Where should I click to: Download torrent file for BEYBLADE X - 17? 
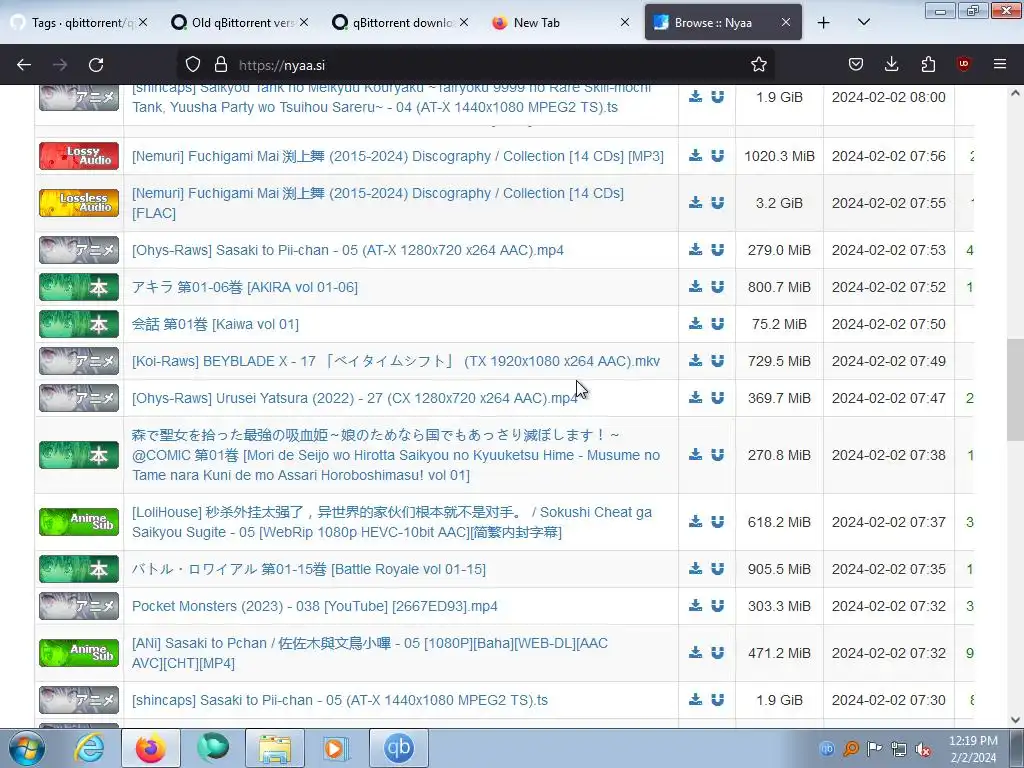pyautogui.click(x=696, y=360)
